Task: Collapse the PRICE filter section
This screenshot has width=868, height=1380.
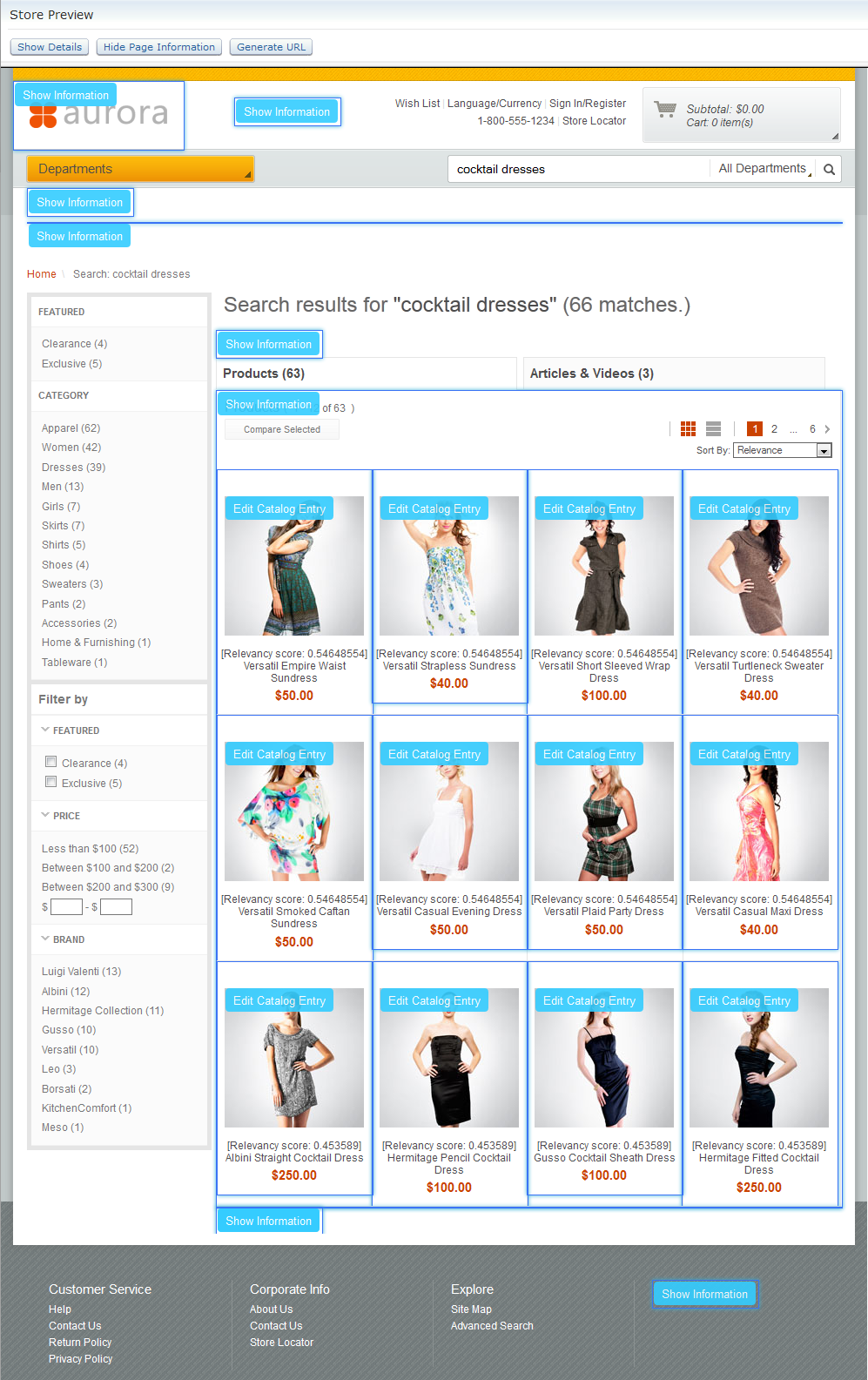Action: click(x=46, y=816)
